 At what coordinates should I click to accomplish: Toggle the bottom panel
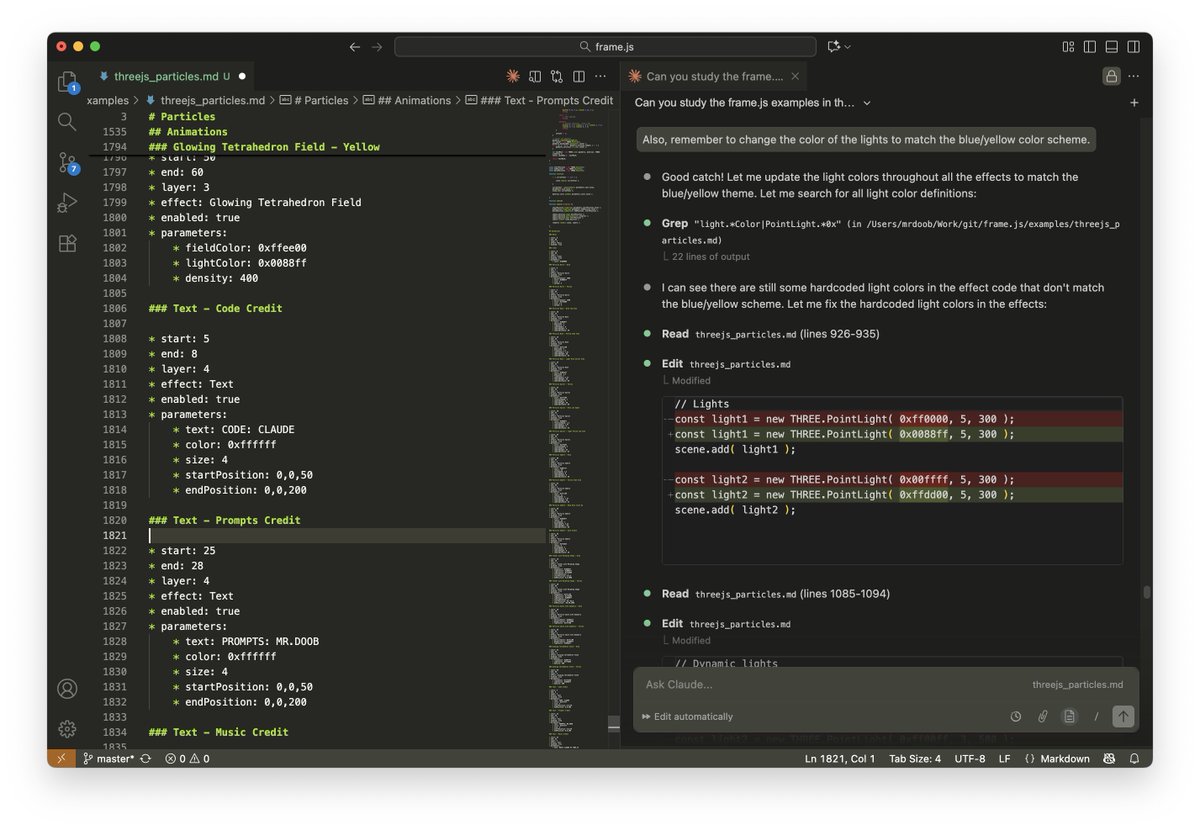[x=1112, y=47]
